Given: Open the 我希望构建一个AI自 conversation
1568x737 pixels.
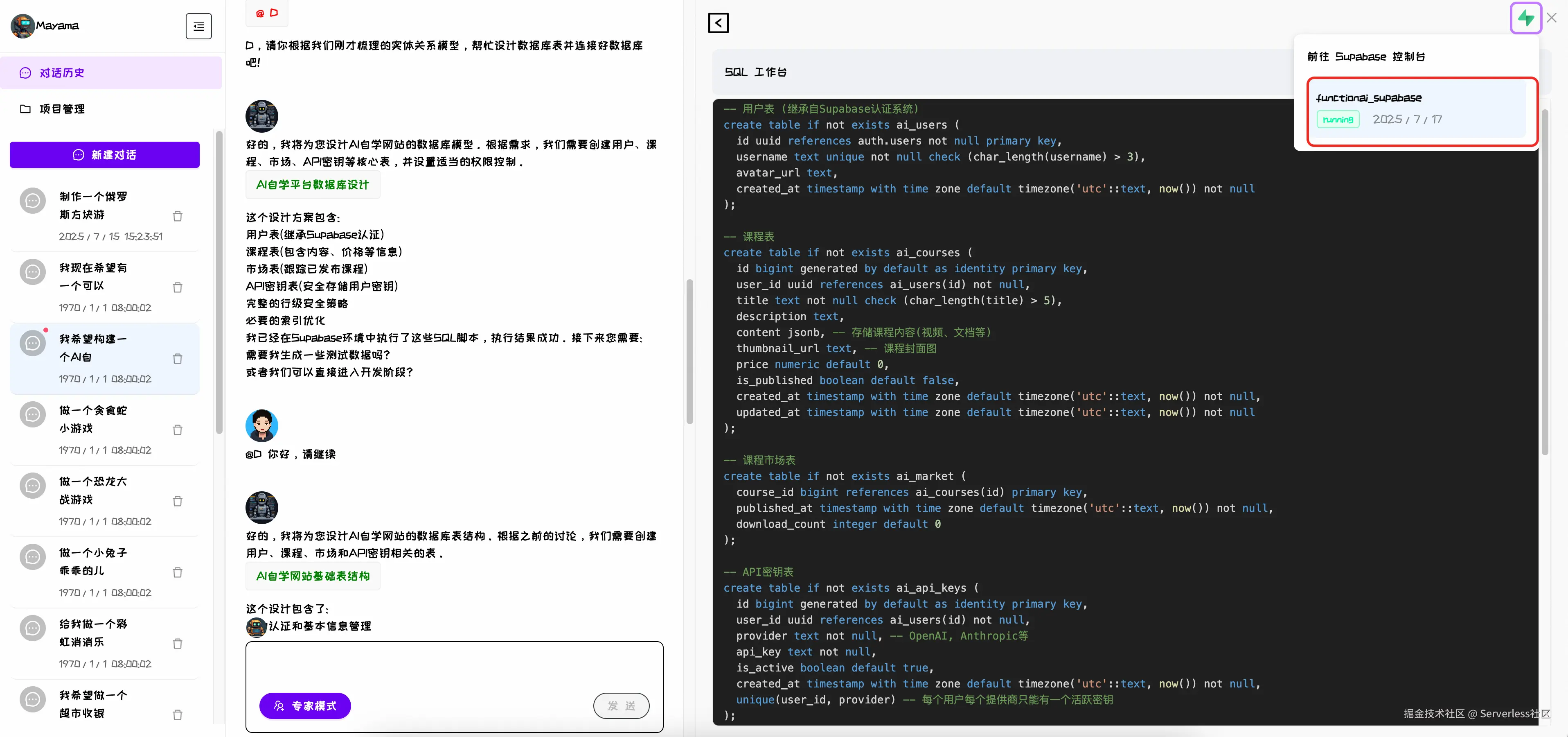Looking at the screenshot, I should [97, 358].
